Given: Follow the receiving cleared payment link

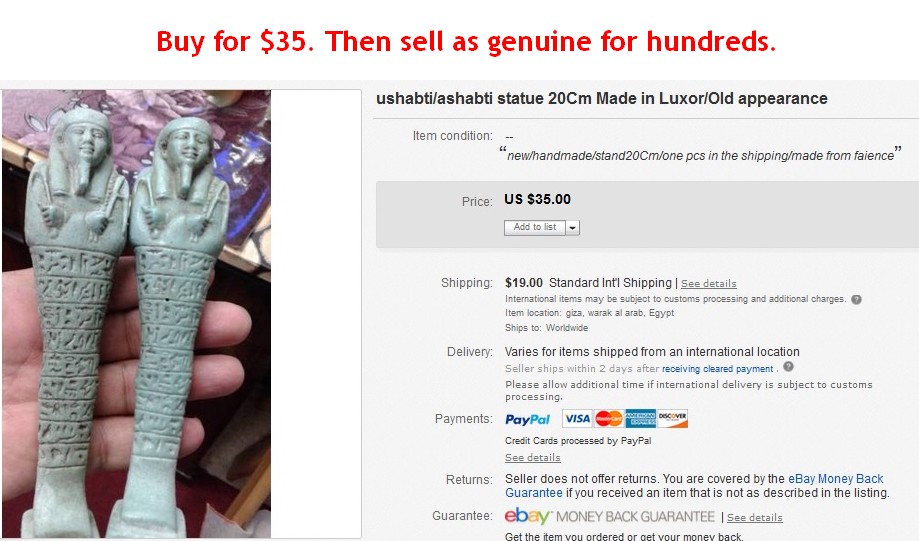Looking at the screenshot, I should (717, 369).
